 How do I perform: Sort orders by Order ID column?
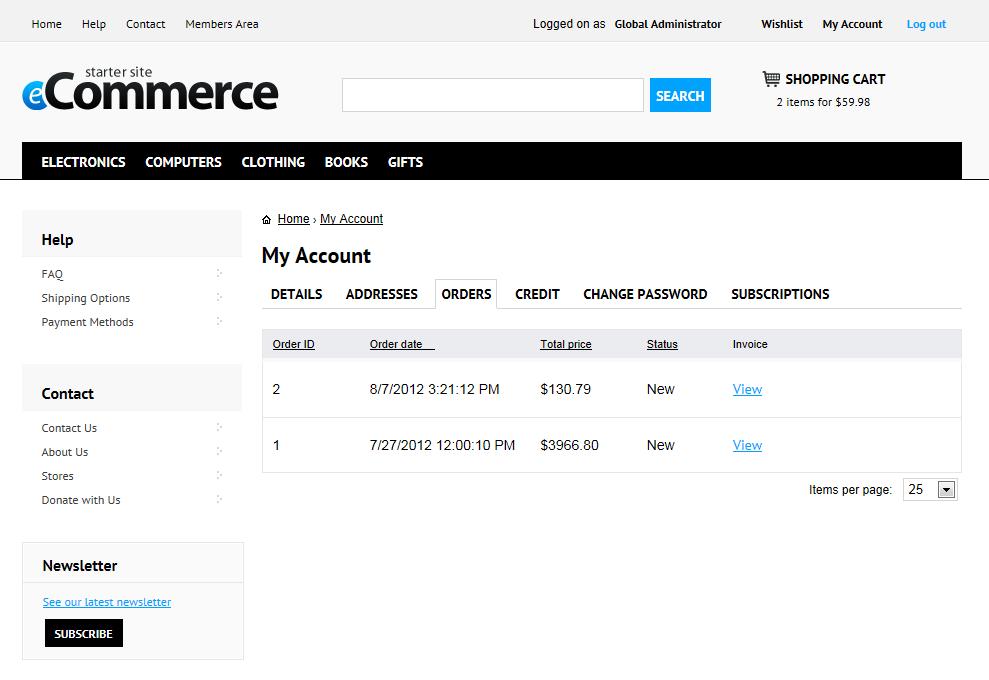[x=293, y=344]
